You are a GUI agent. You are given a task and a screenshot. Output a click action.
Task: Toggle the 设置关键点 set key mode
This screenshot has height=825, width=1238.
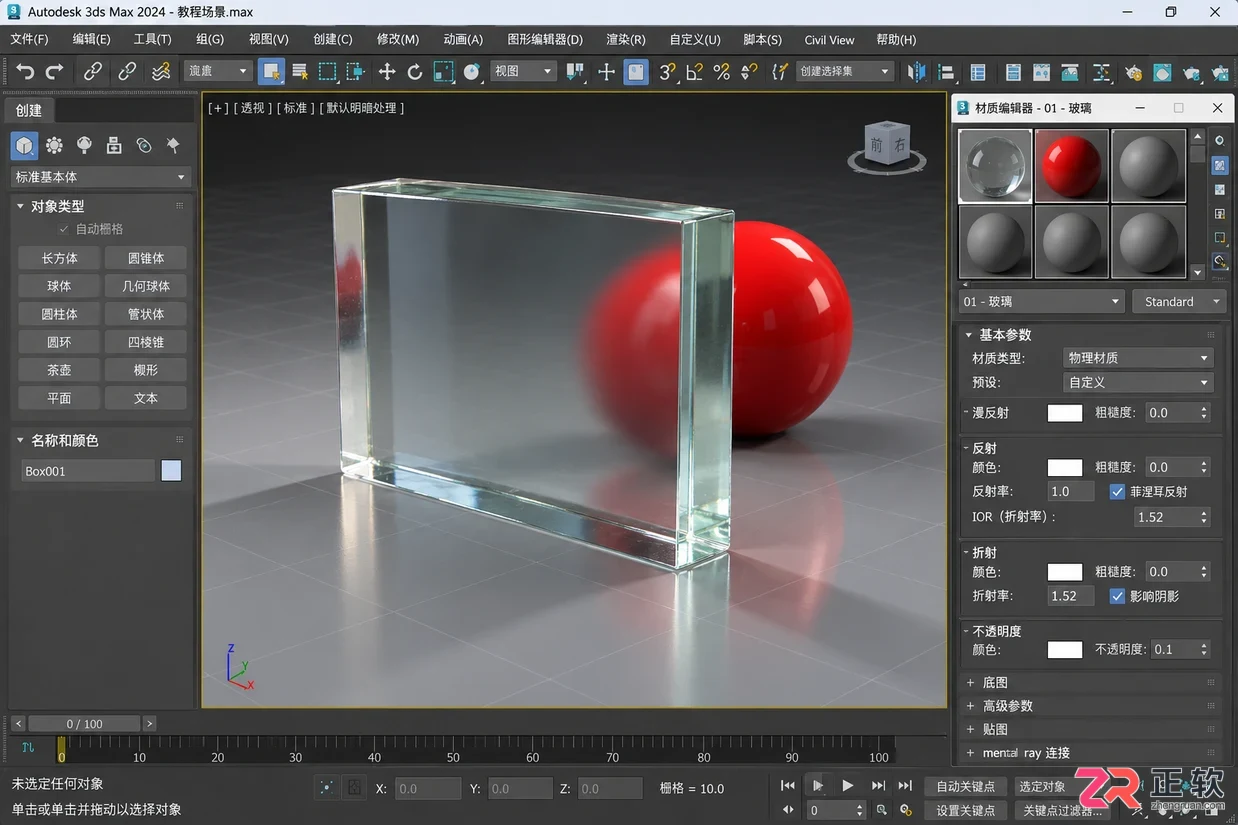[965, 810]
